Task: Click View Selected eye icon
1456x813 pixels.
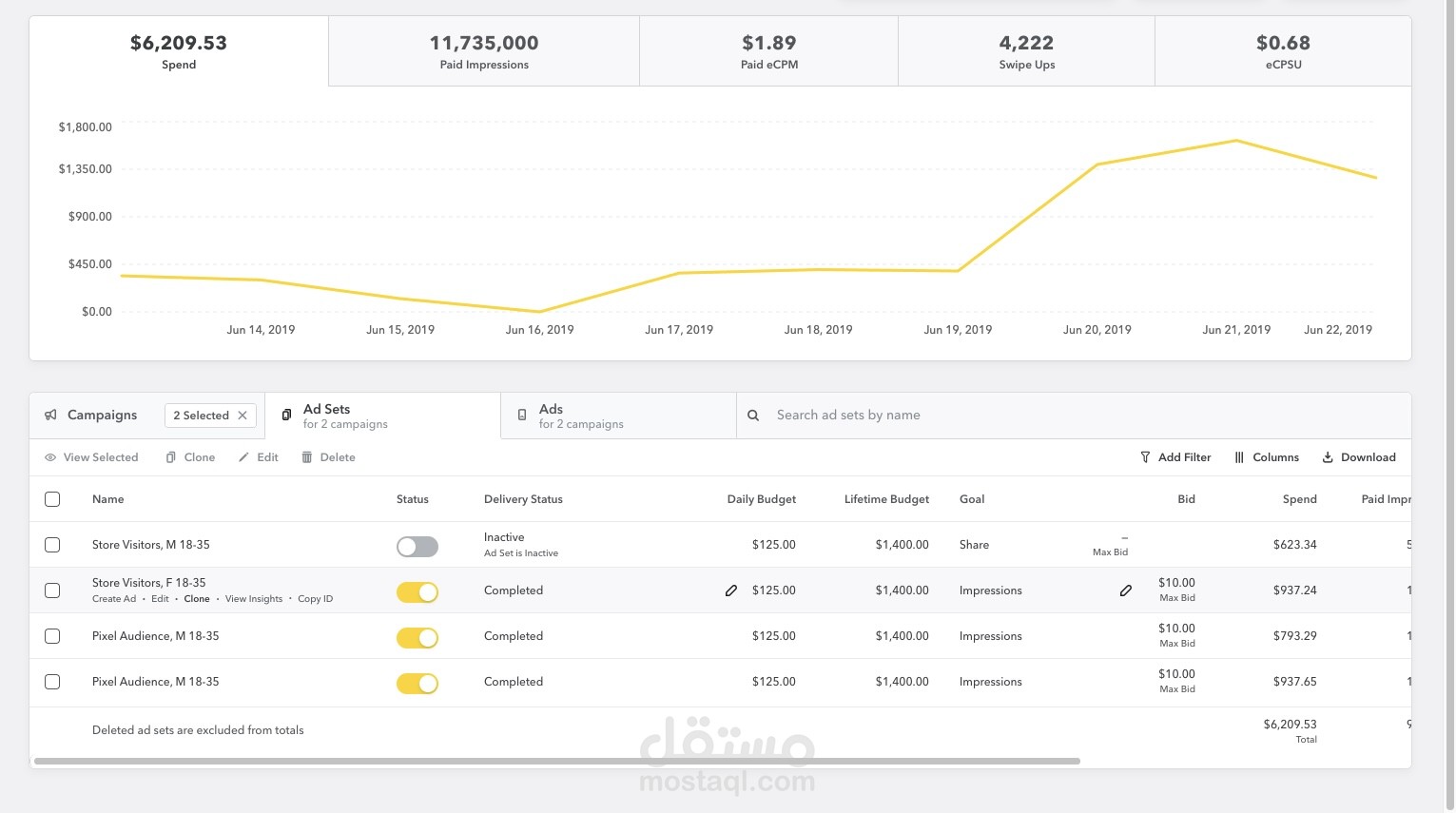Action: [x=50, y=457]
